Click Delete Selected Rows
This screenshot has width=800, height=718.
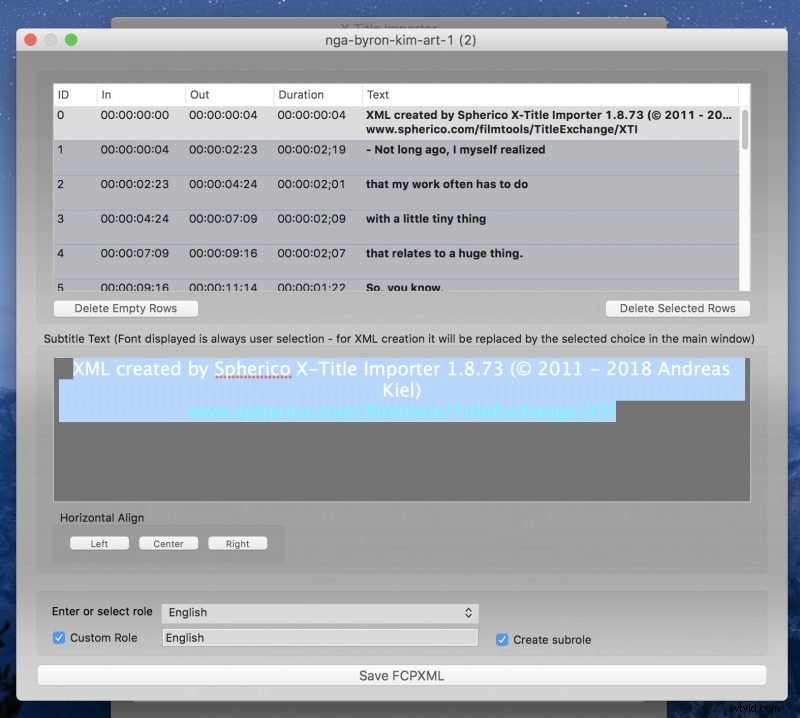point(677,308)
